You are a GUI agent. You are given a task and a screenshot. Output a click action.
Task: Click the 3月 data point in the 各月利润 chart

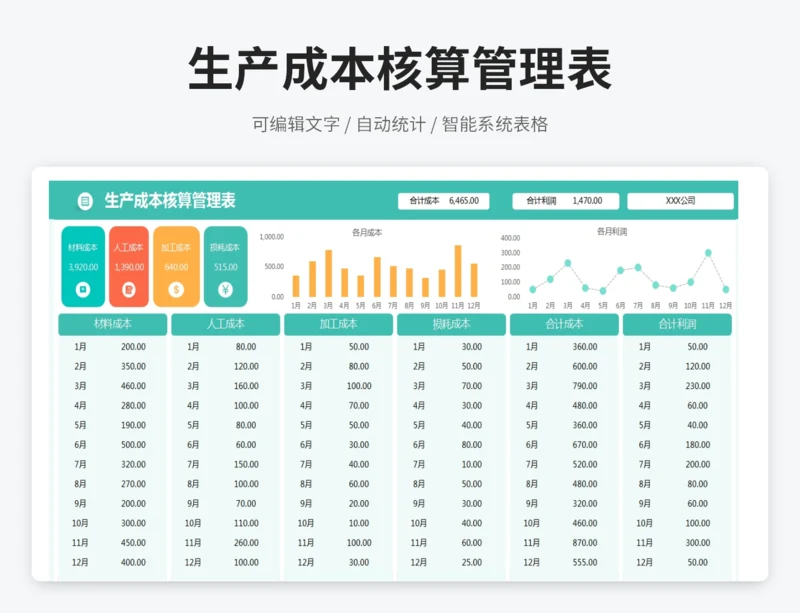pos(568,263)
